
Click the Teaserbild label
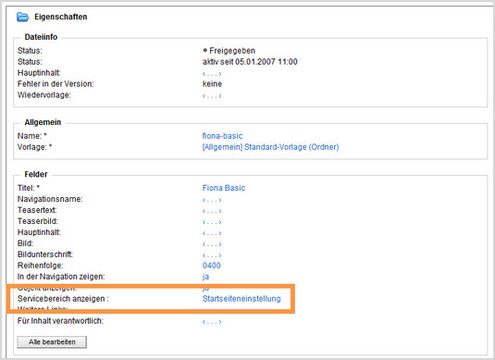click(x=38, y=221)
